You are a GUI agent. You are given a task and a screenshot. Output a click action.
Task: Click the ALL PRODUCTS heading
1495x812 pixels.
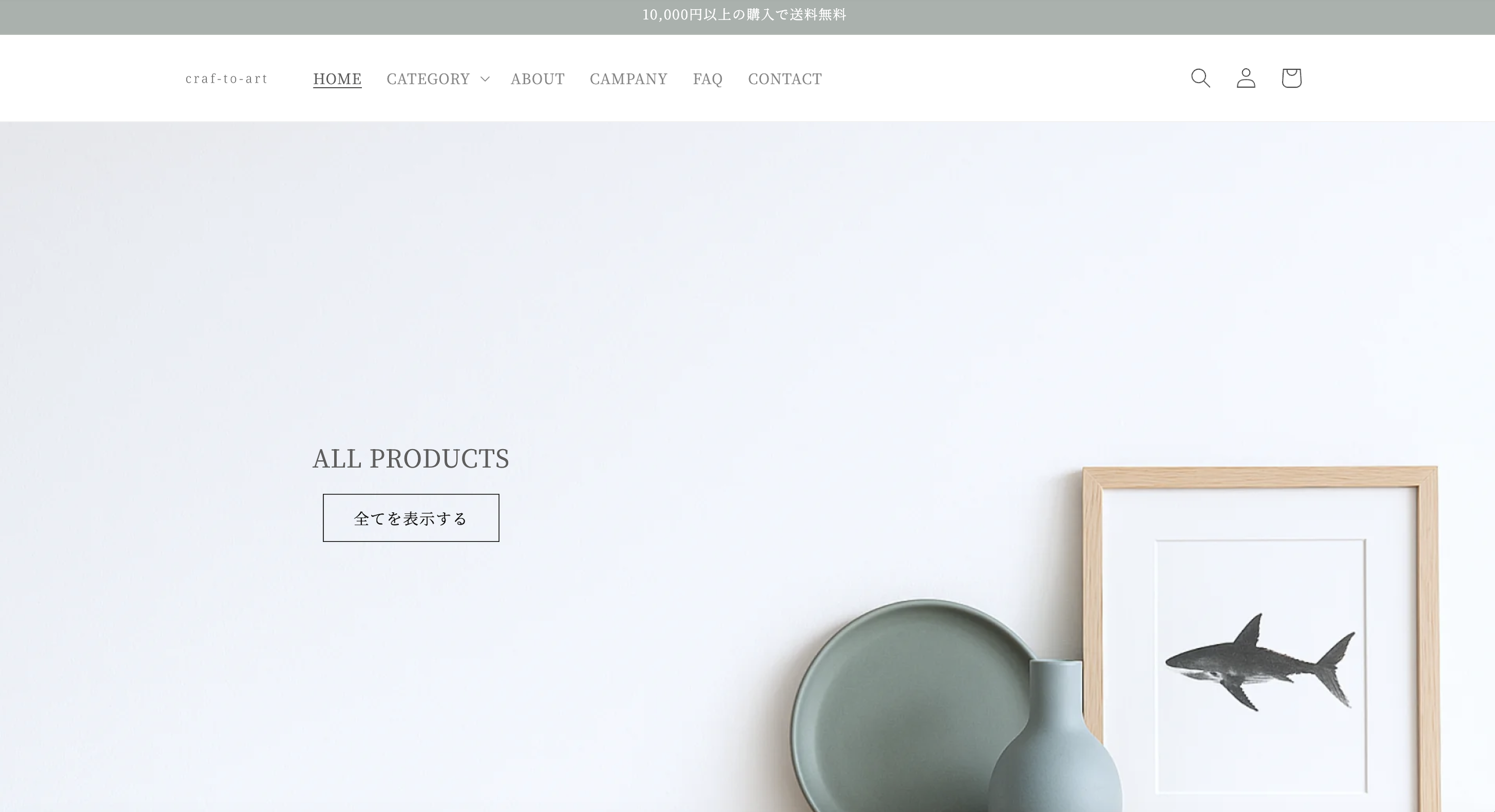coord(411,458)
